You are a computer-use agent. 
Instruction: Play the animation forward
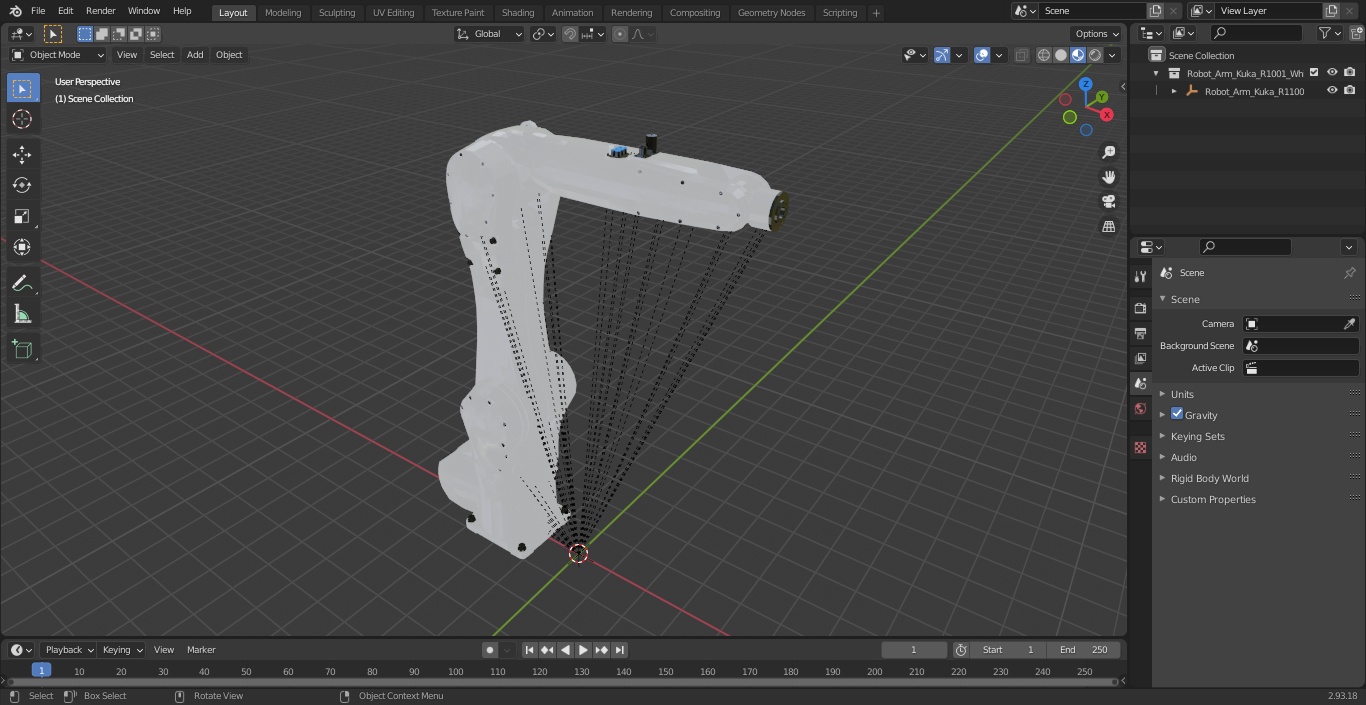[584, 650]
